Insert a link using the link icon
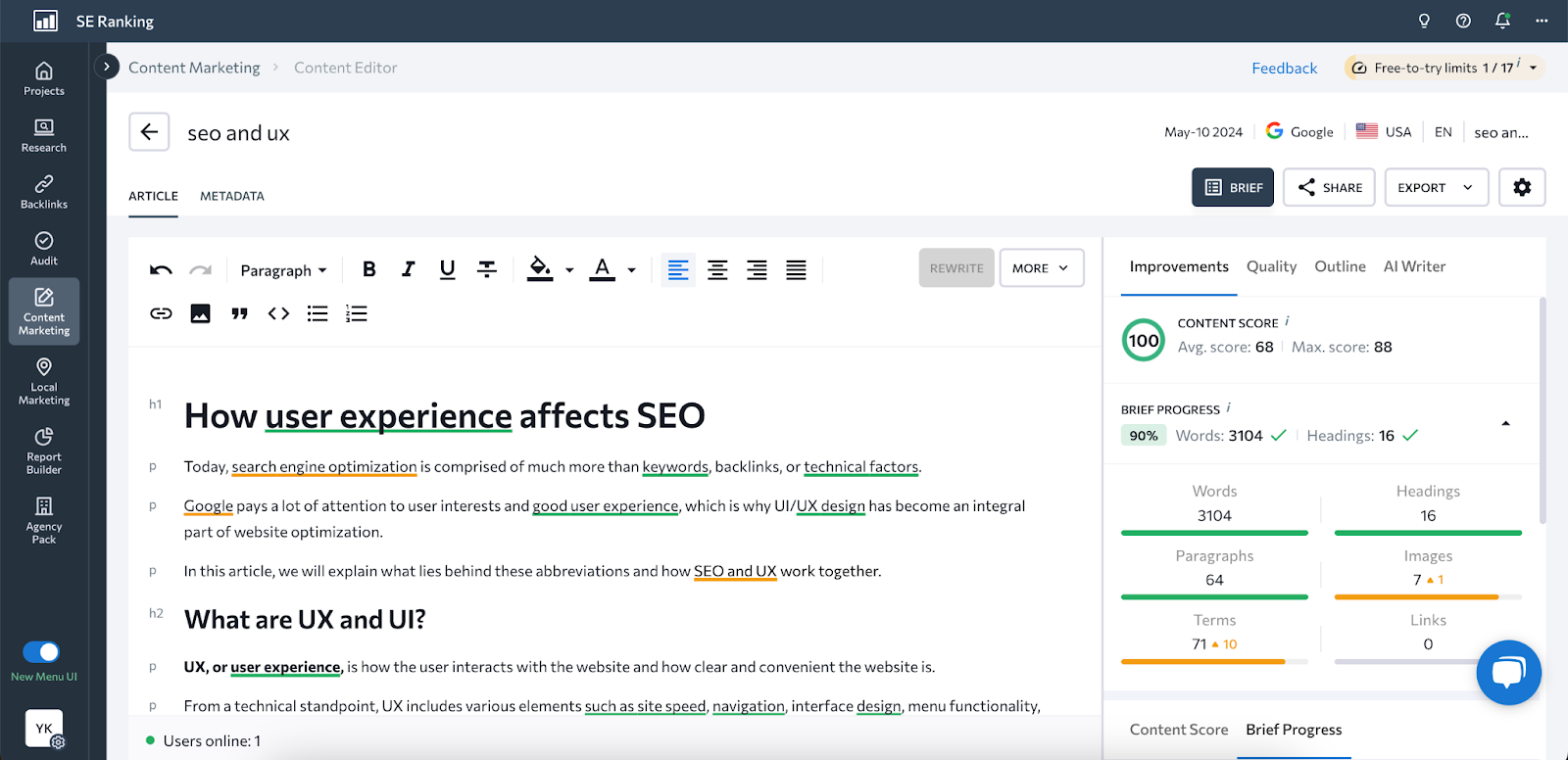This screenshot has width=1568, height=760. 161,313
